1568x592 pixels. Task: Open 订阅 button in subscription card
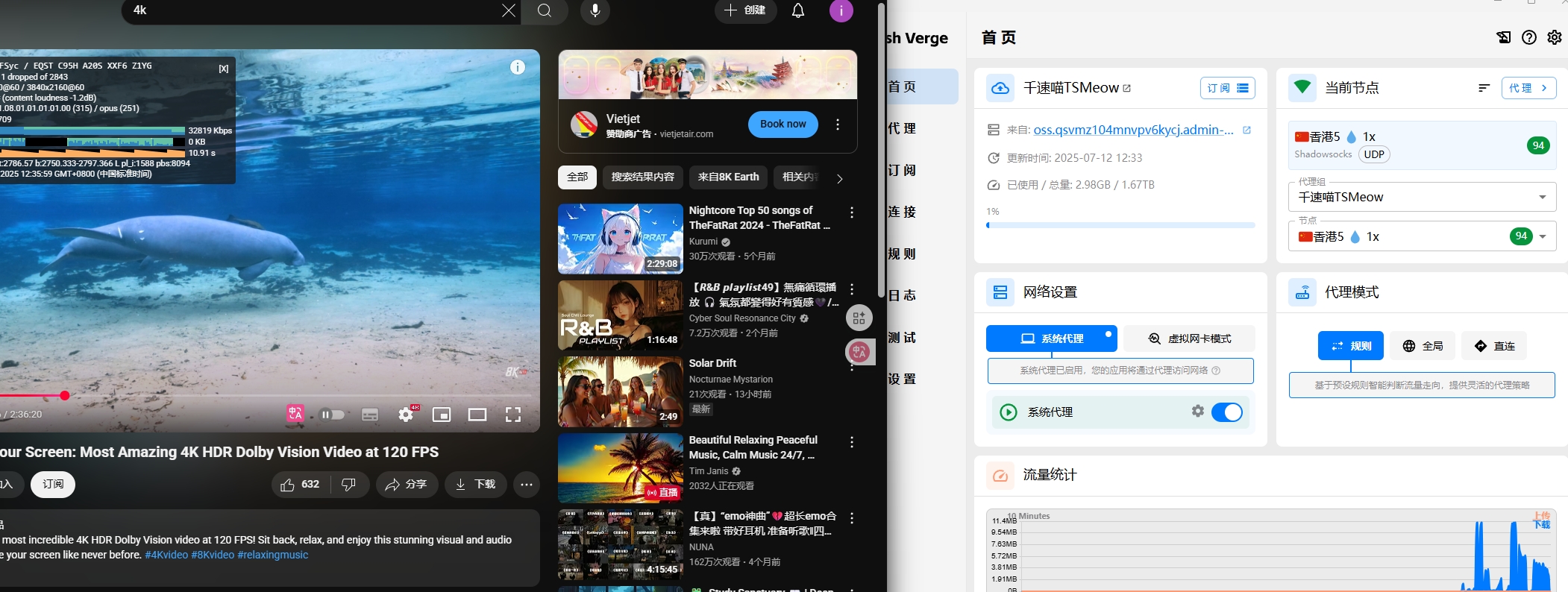point(1227,88)
